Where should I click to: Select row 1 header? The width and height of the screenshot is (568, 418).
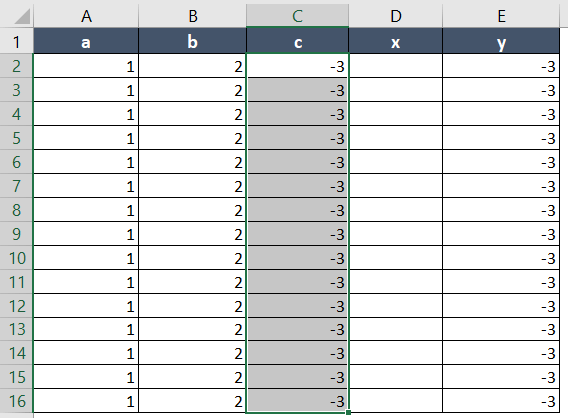tap(16, 41)
